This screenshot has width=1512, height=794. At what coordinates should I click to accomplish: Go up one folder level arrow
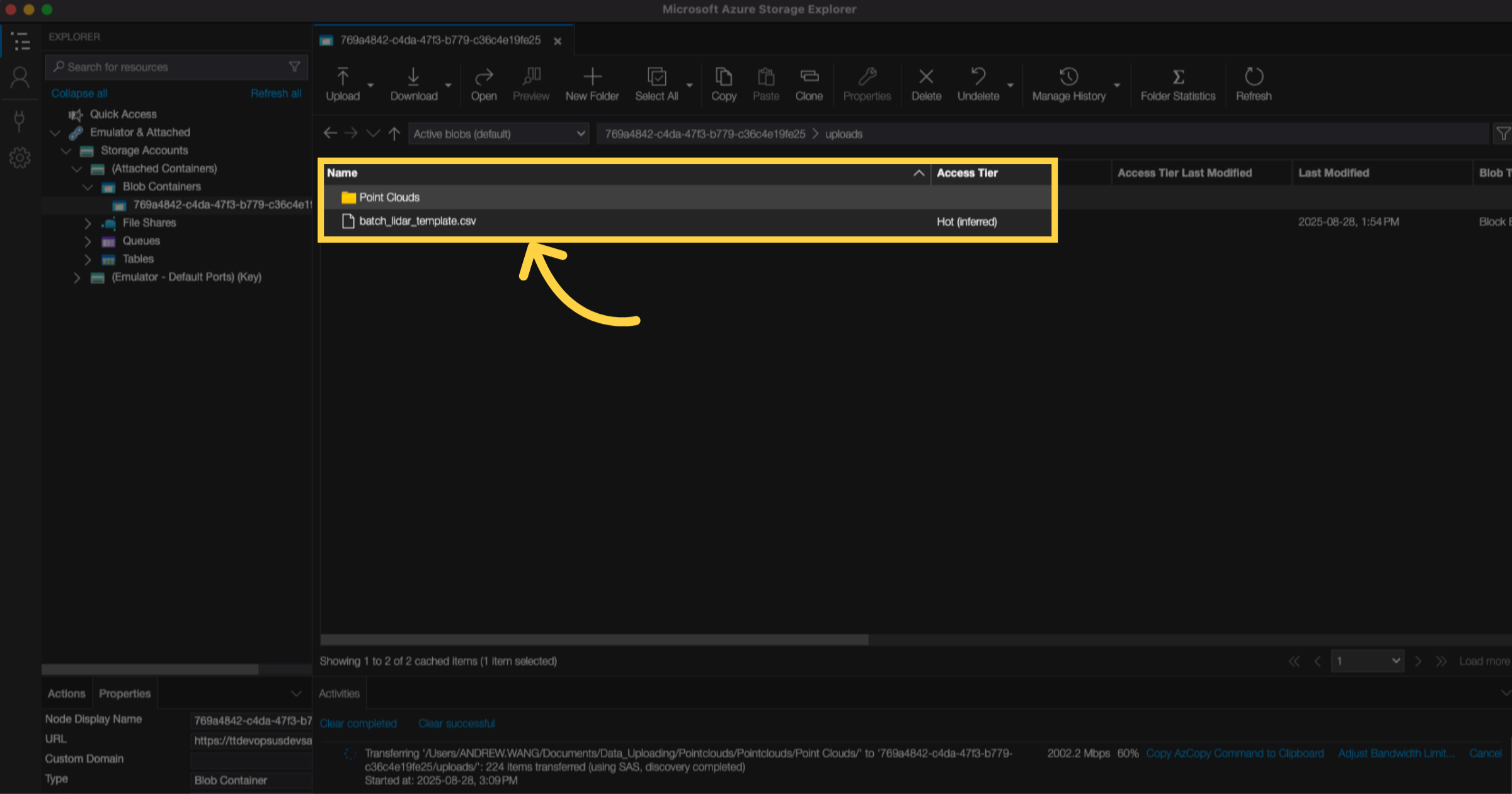coord(394,133)
